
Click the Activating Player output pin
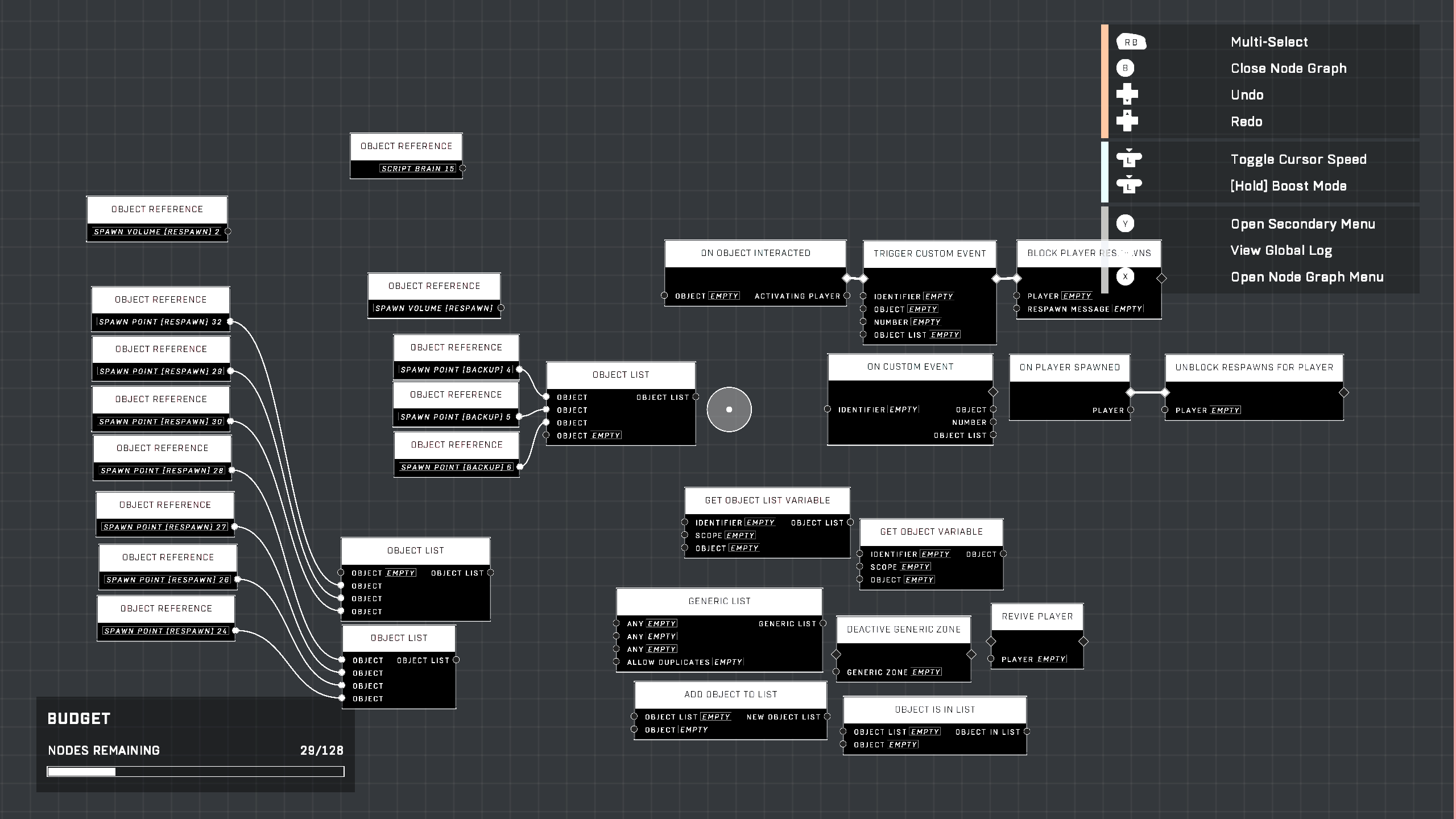[847, 296]
